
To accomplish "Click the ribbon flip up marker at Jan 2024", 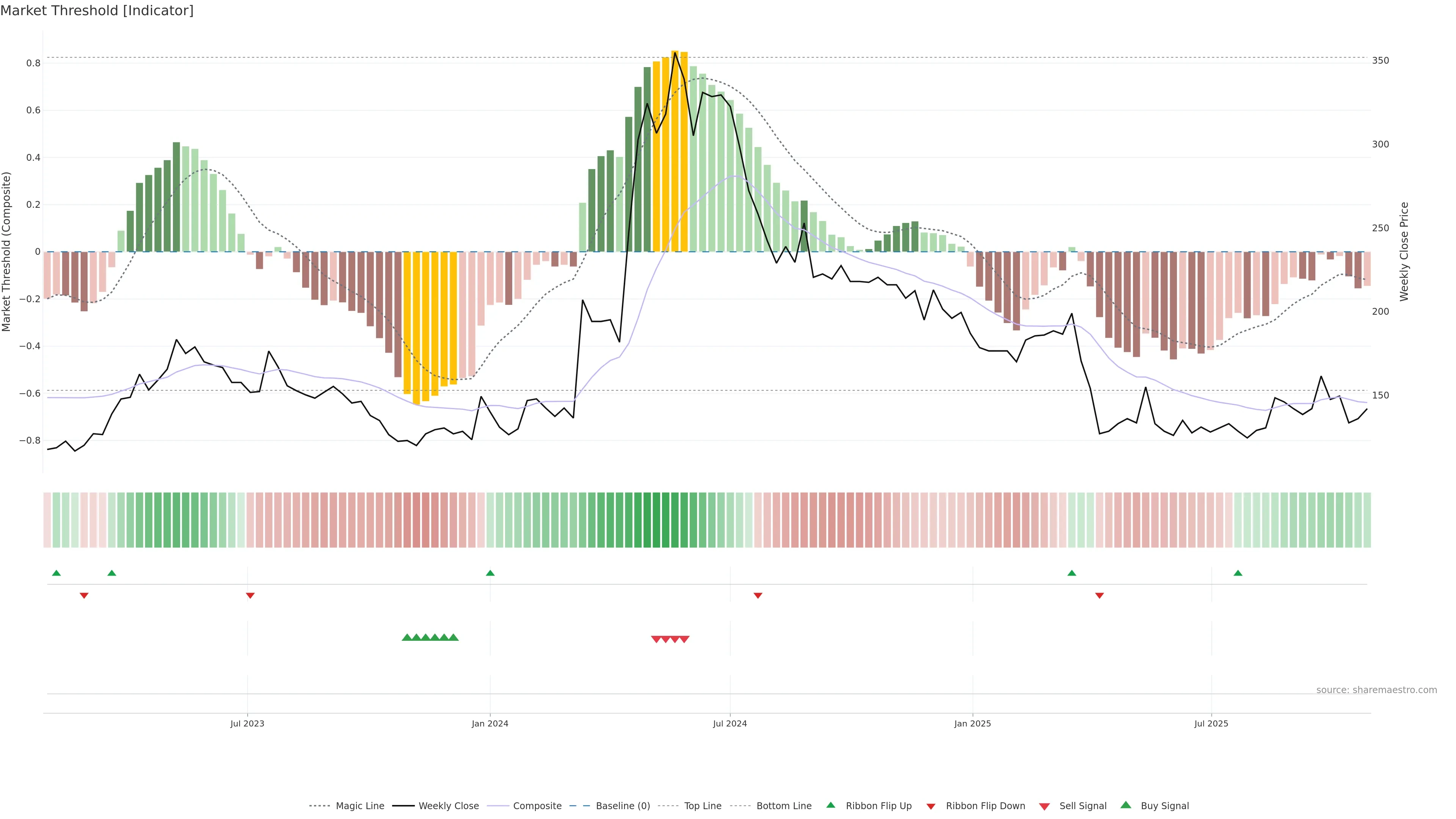I will [x=490, y=573].
